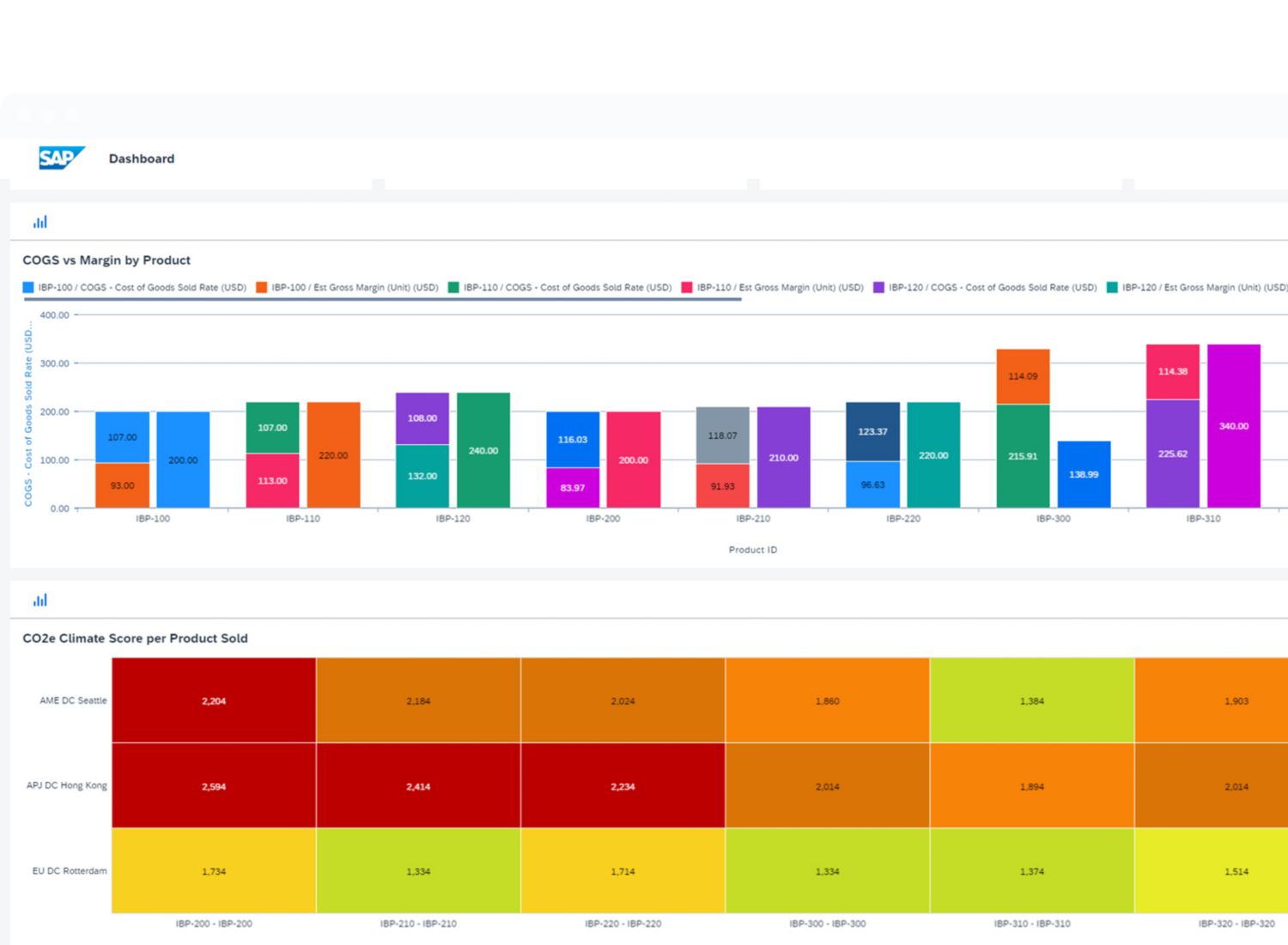Select EU DC Rotterdam cell showing 1,734
The width and height of the screenshot is (1288, 945).
(x=214, y=871)
